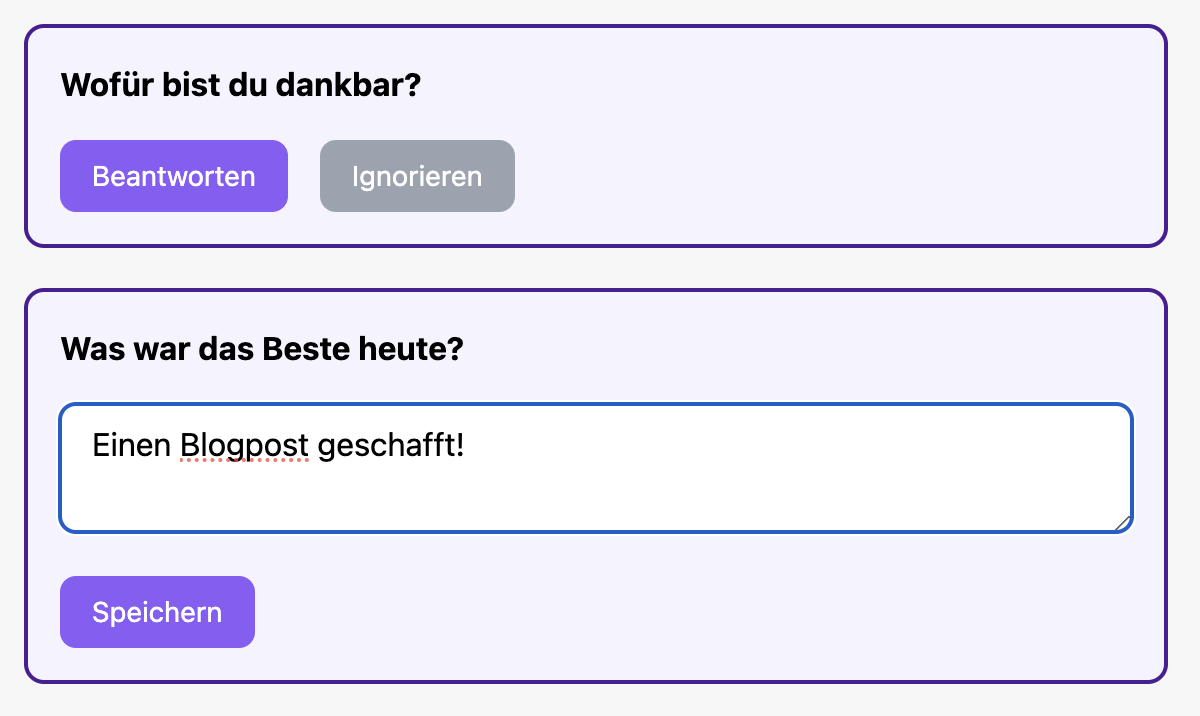This screenshot has height=716, width=1200.
Task: Click the resize grip of the text area
Action: pos(1124,521)
